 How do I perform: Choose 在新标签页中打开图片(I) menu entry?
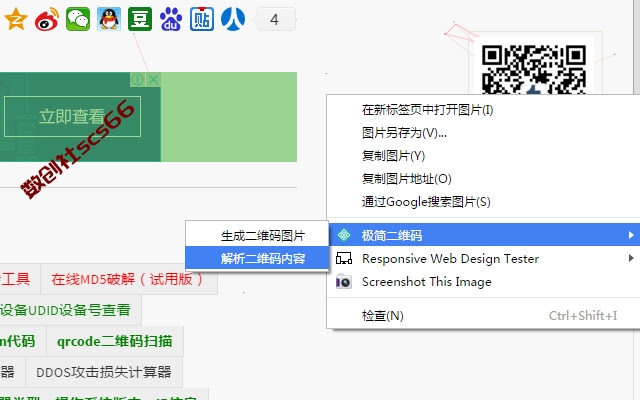(483, 110)
